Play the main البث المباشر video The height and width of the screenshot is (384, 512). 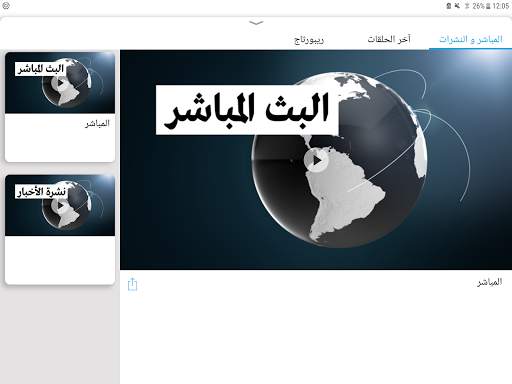(316, 161)
